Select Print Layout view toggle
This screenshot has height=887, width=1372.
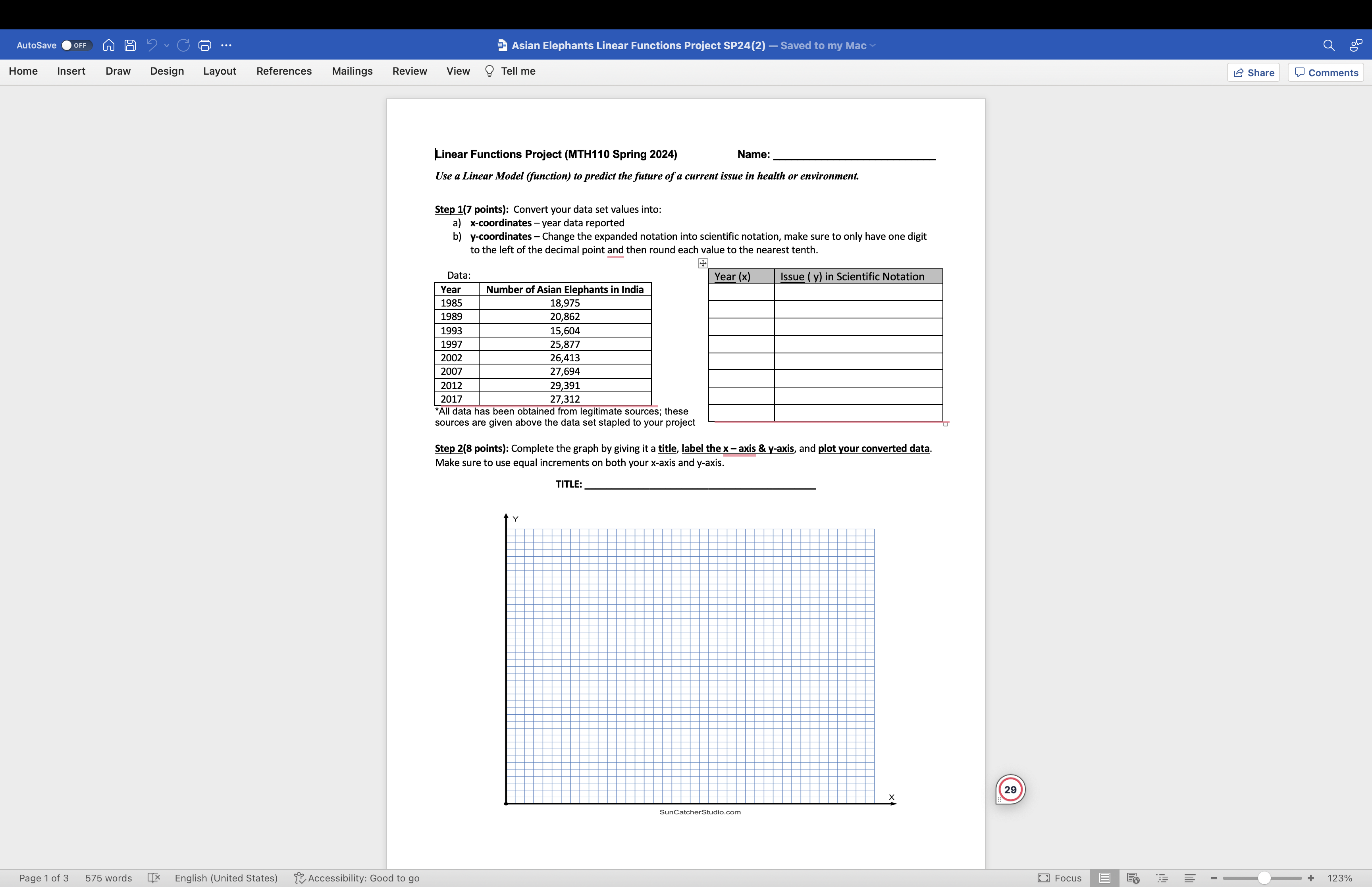(x=1104, y=878)
